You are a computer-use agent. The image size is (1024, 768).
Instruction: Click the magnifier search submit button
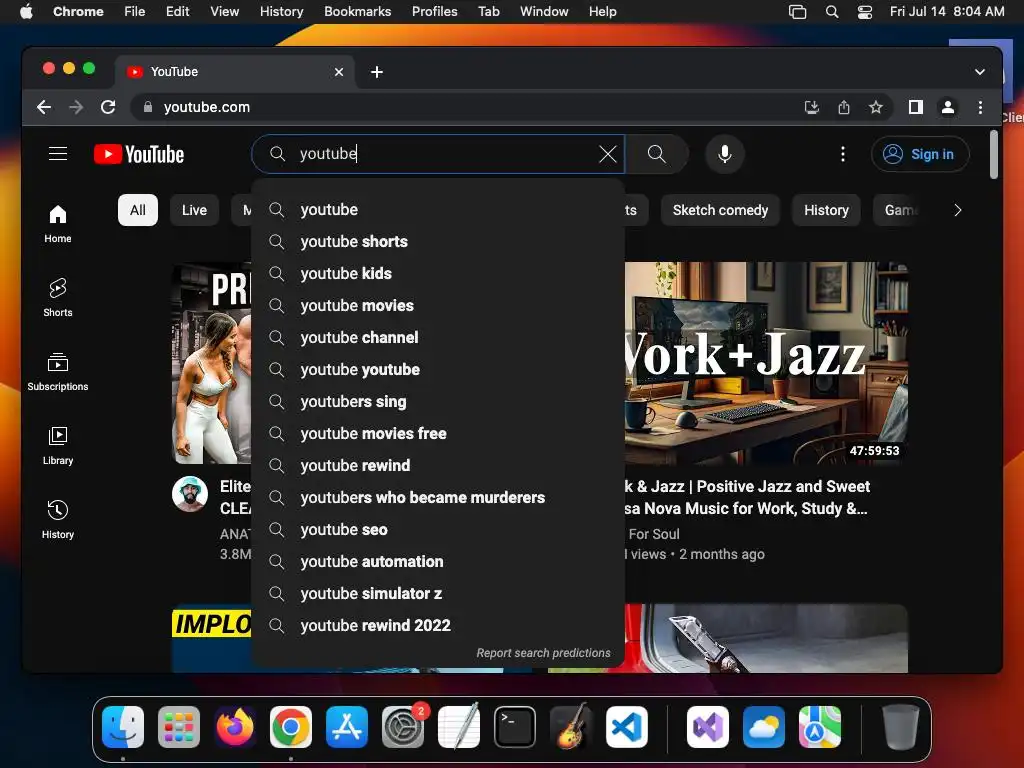[x=656, y=154]
